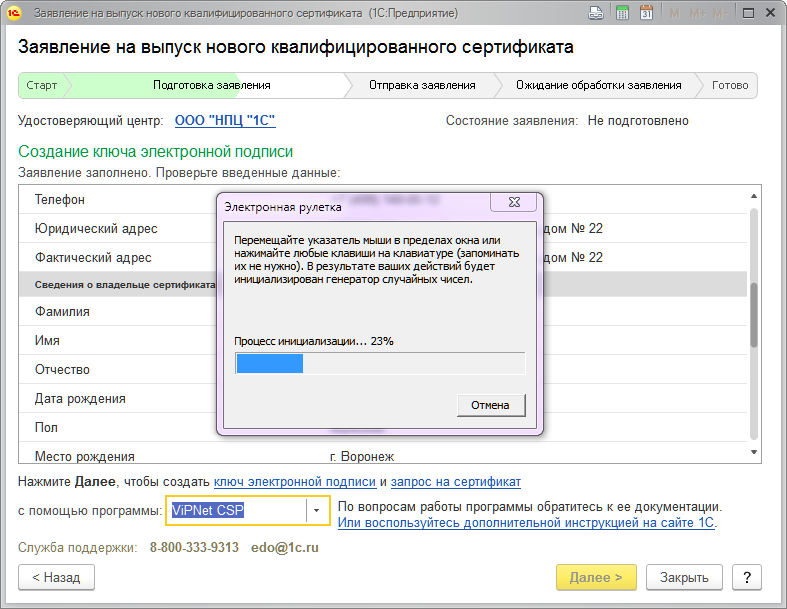Click the support phone 8-800-333-9313
Screen dimensions: 787x609
click(194, 548)
